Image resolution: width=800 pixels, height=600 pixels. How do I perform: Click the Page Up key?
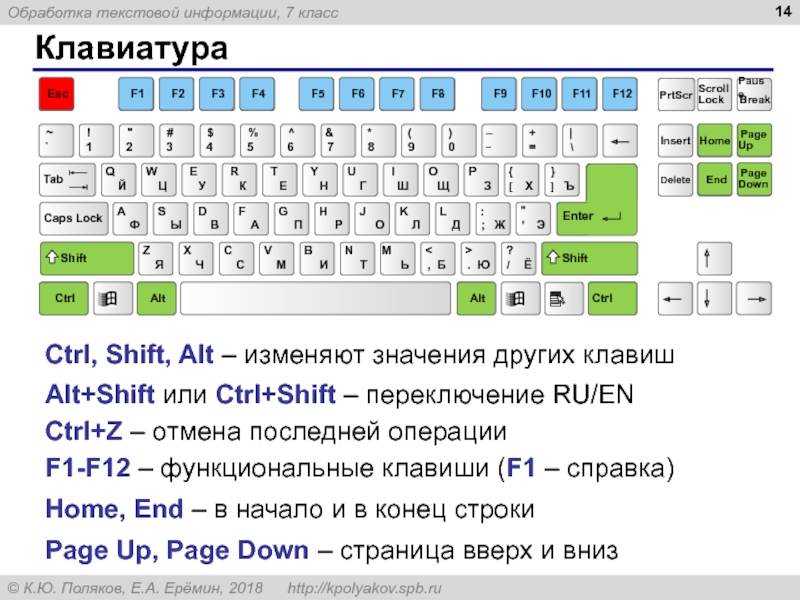[755, 140]
